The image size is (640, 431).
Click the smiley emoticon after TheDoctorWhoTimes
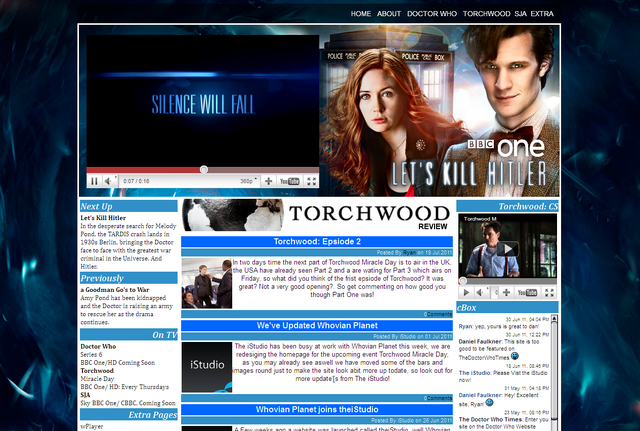pos(515,356)
